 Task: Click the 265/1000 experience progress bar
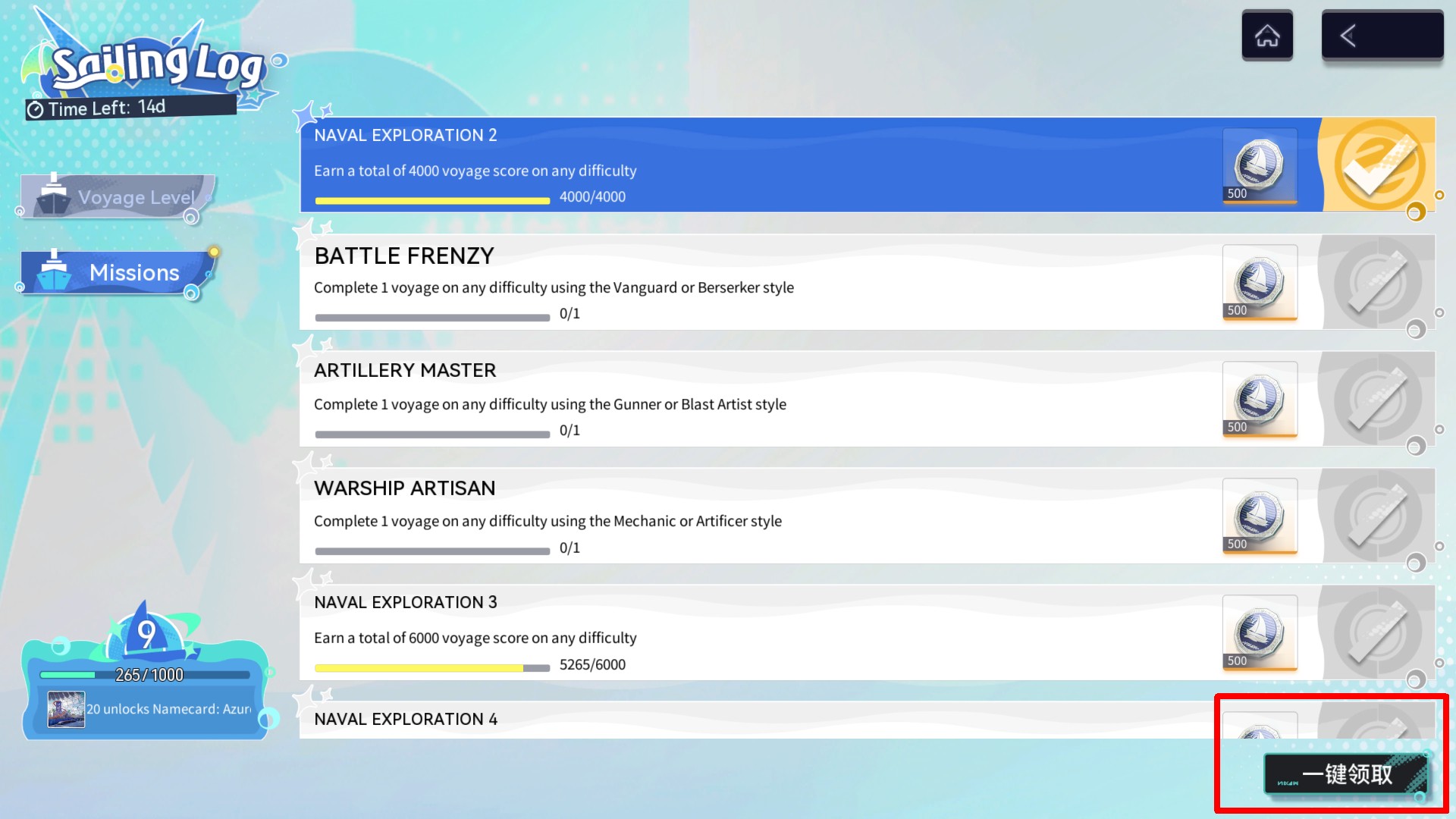[x=145, y=675]
